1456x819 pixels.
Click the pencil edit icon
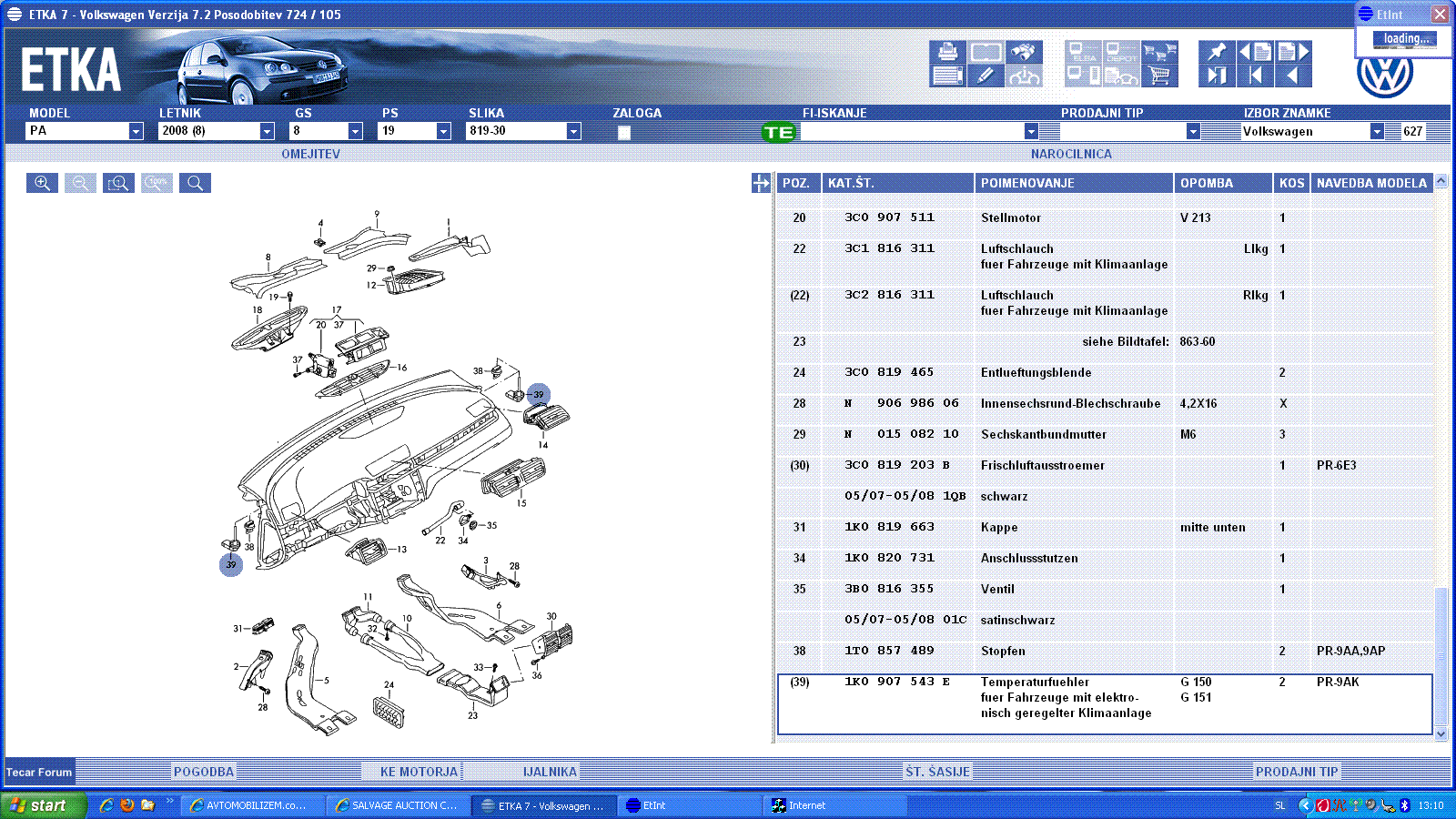986,76
